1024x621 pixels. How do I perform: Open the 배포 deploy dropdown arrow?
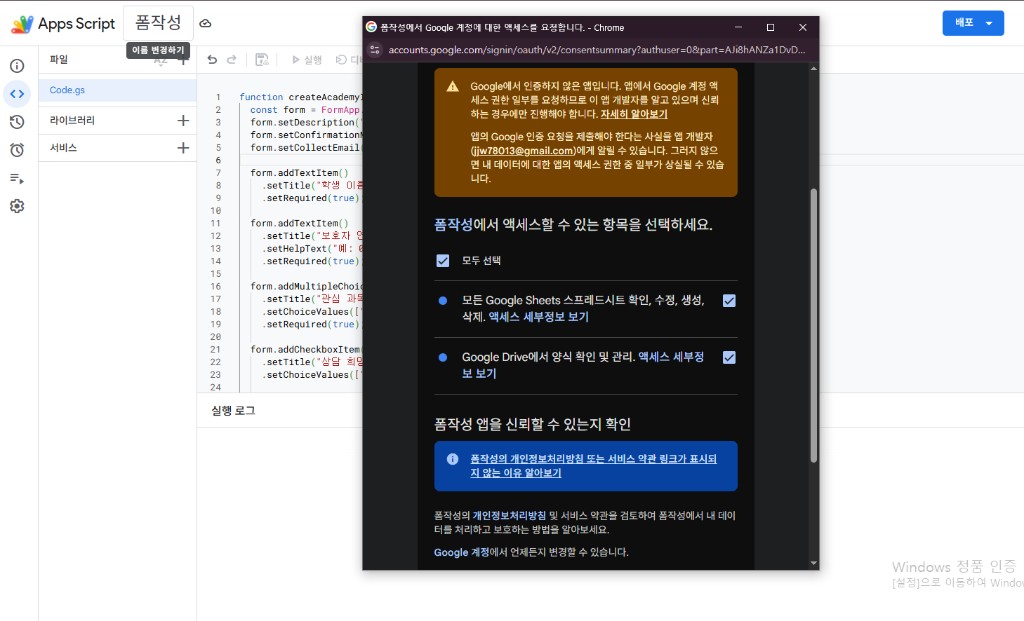989,24
